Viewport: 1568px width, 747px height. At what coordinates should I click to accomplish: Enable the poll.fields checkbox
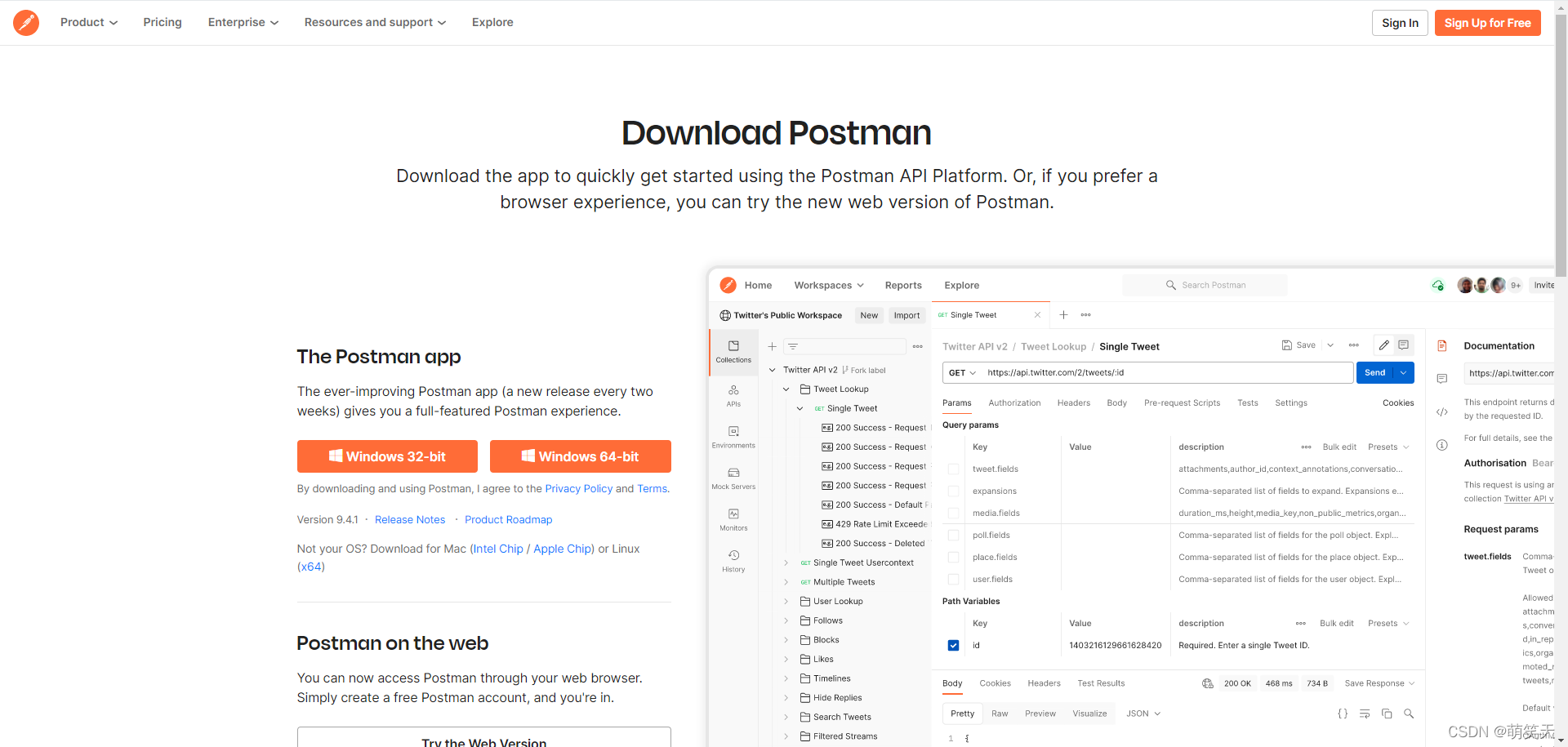coord(953,536)
